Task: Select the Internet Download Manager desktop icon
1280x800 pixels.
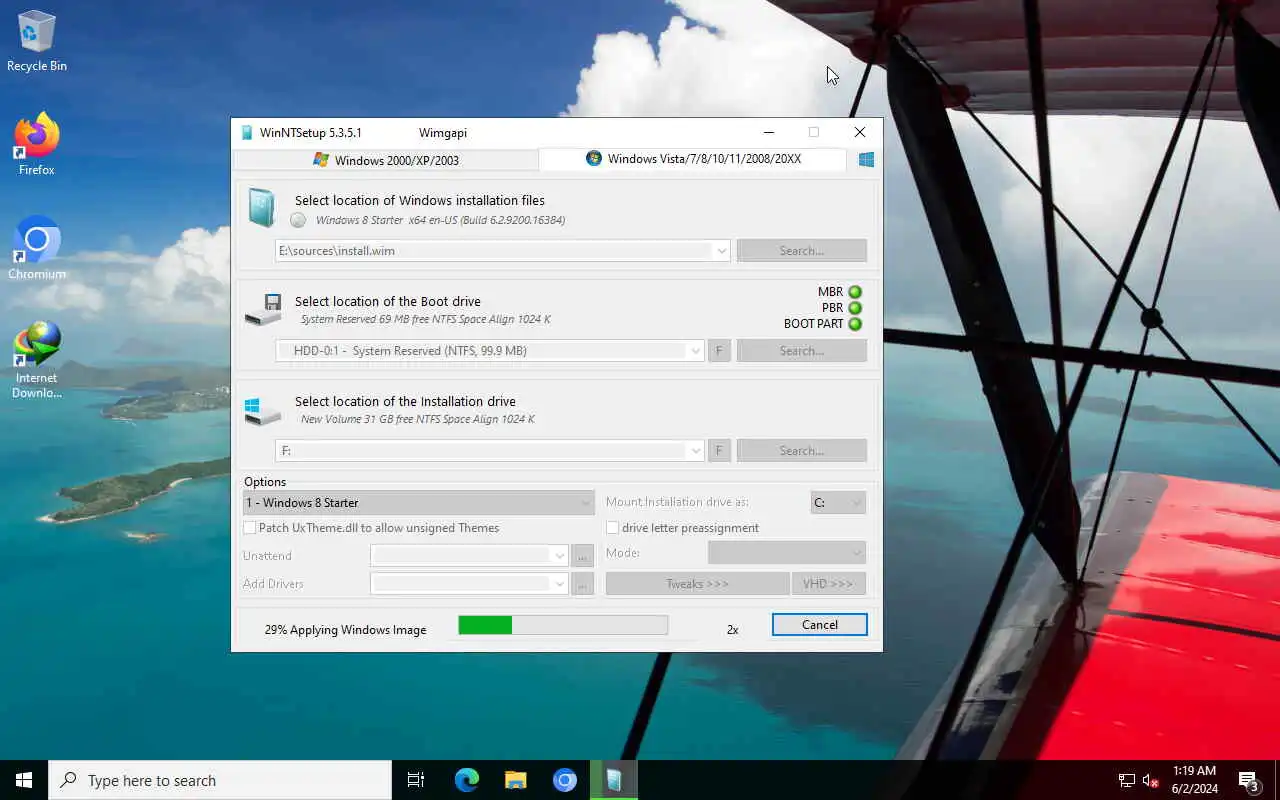Action: (x=37, y=359)
